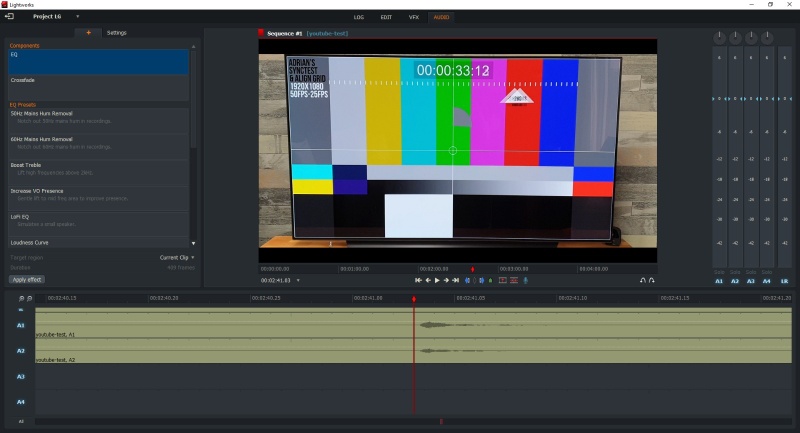The image size is (800, 433).
Task: Open the timecode dropdown under the viewer
Action: (298, 281)
